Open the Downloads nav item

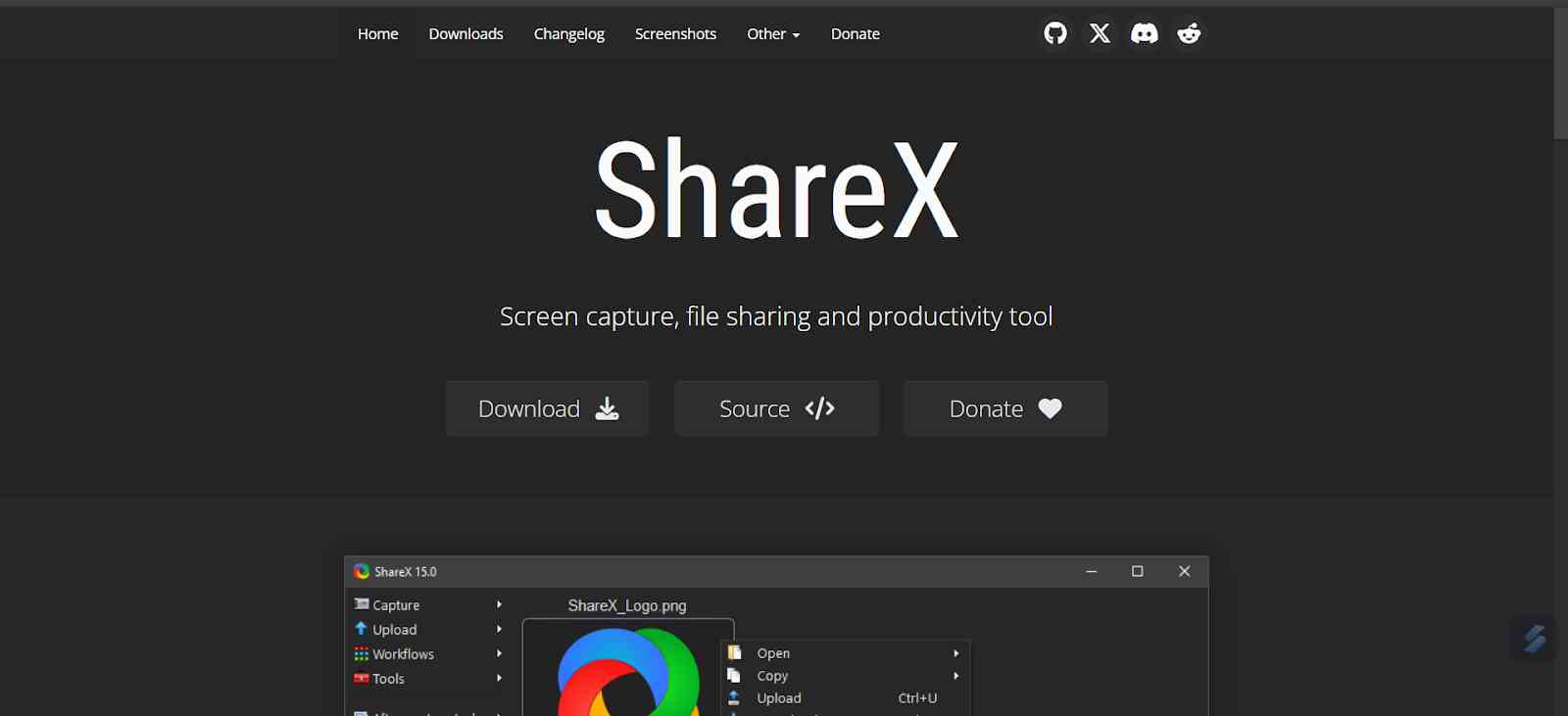tap(465, 33)
